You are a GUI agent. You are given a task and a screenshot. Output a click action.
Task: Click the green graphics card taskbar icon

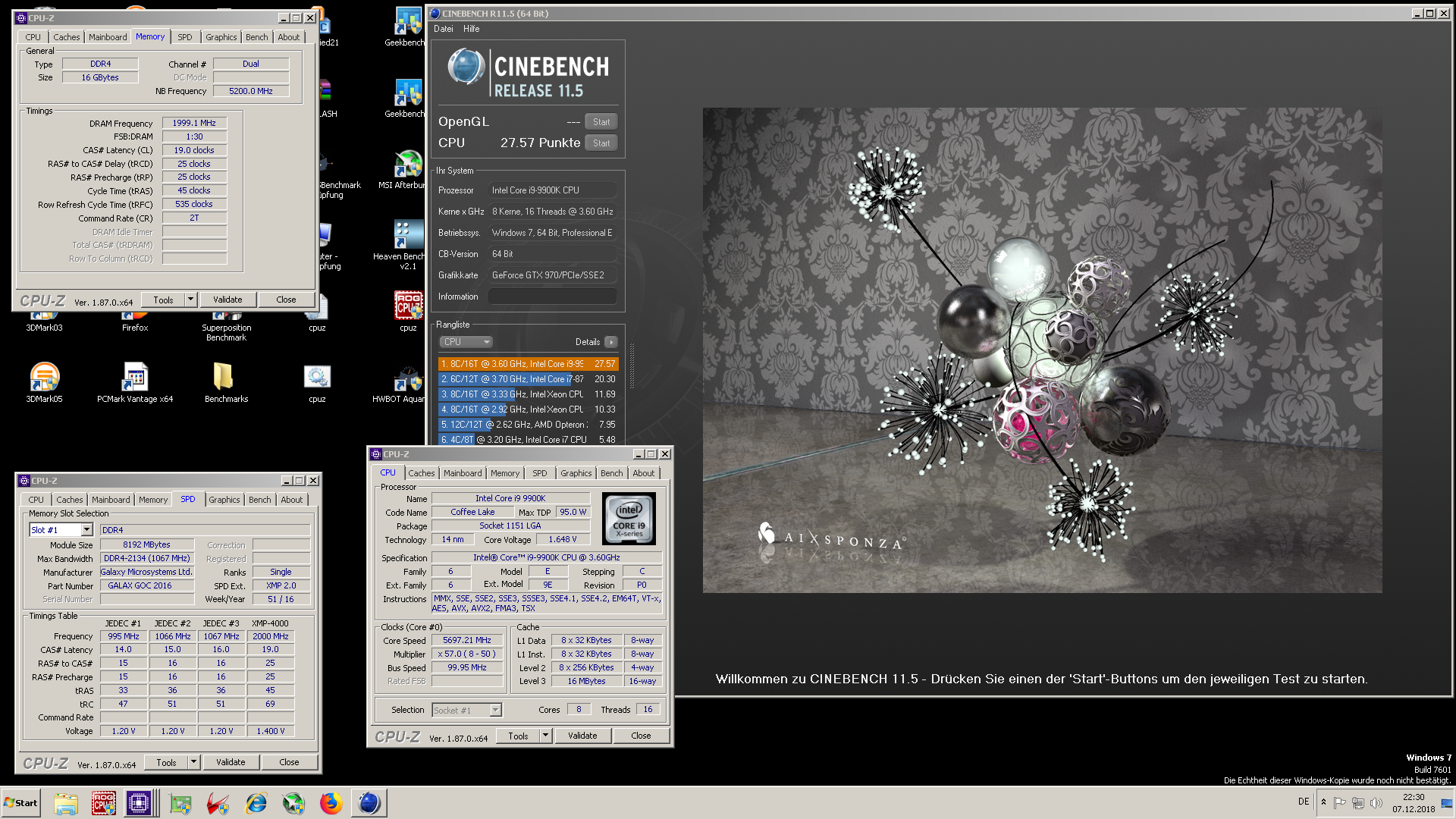tap(180, 803)
